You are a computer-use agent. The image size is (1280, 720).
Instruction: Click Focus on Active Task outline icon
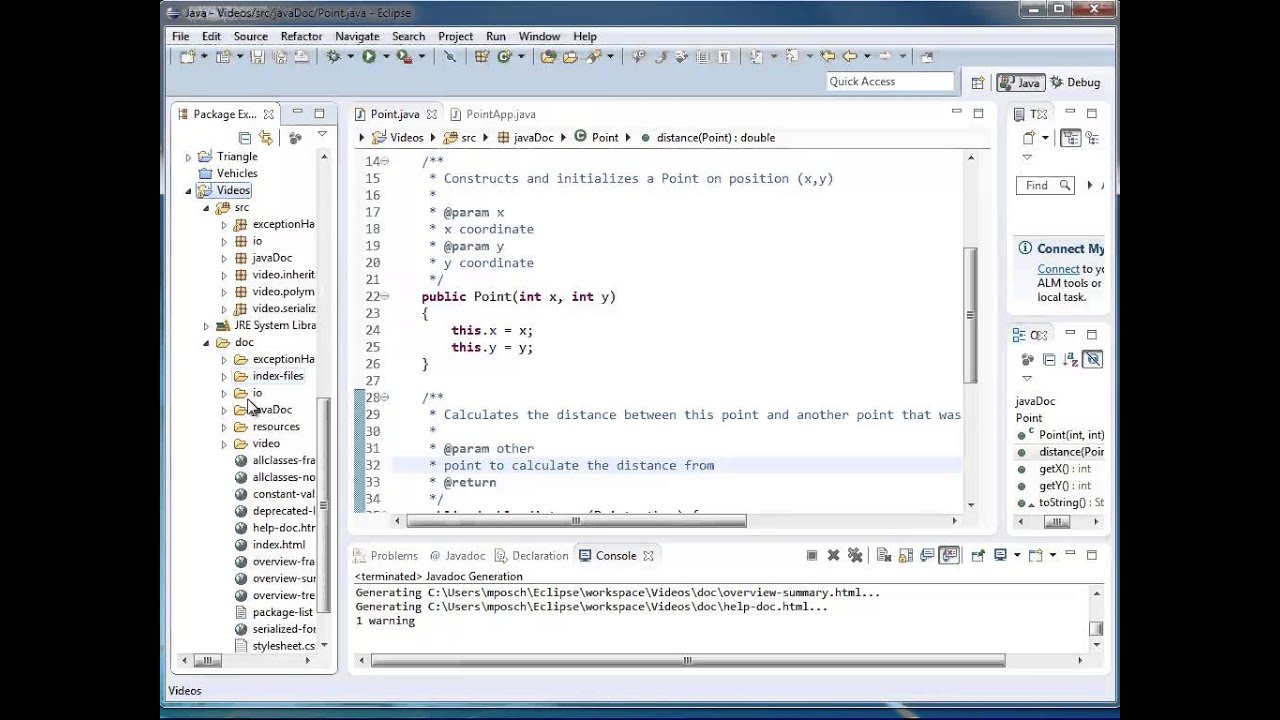(x=1028, y=359)
